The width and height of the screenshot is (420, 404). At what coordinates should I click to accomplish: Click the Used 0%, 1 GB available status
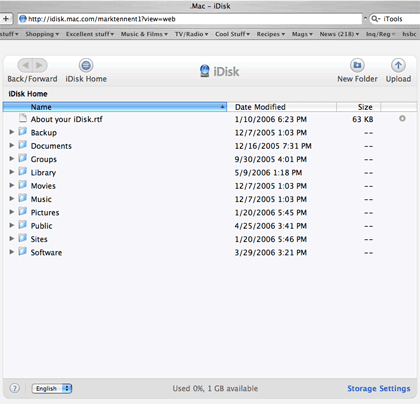215,389
